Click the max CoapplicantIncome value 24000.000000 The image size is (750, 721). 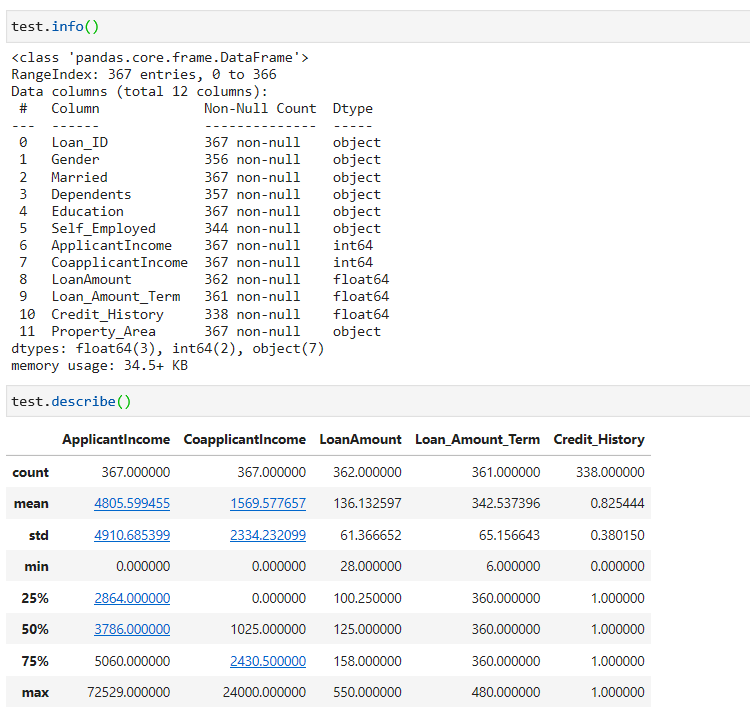(264, 692)
